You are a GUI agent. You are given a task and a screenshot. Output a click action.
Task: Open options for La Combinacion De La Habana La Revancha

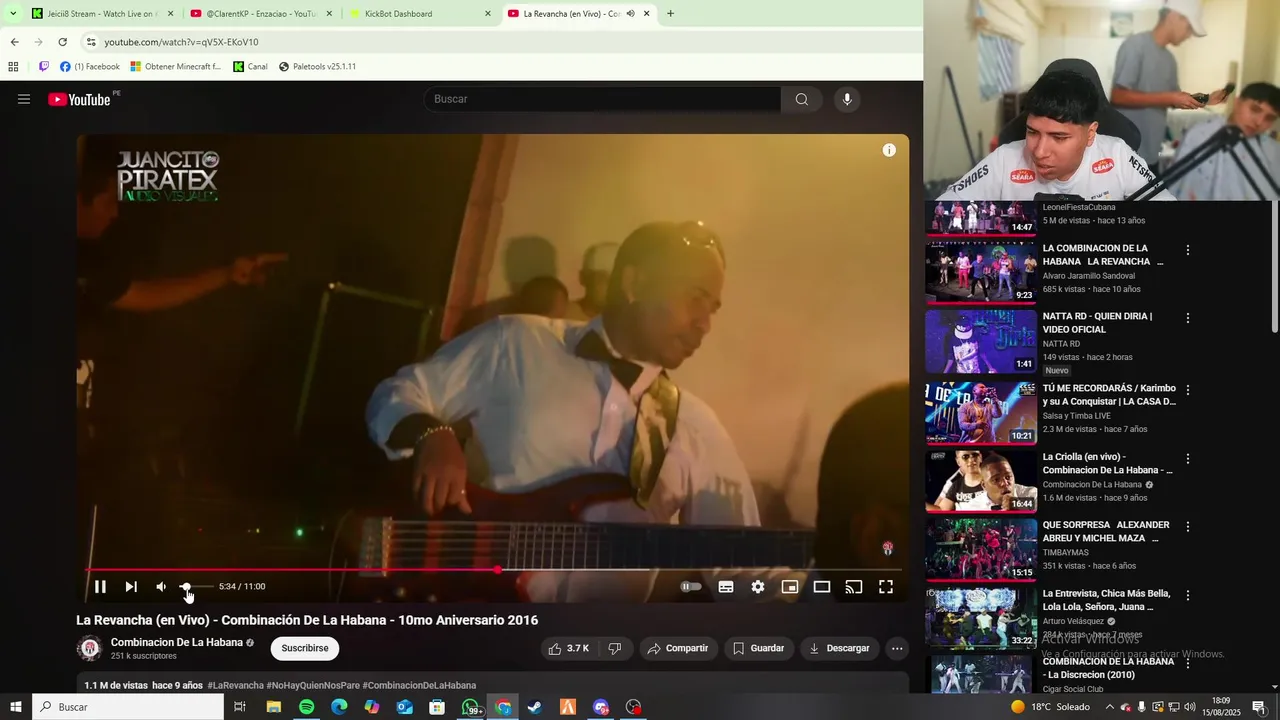(1188, 250)
